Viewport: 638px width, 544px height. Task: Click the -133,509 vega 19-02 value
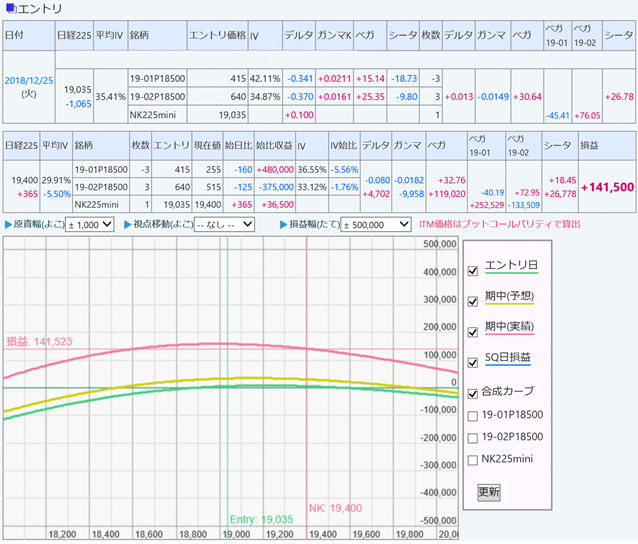tap(524, 205)
